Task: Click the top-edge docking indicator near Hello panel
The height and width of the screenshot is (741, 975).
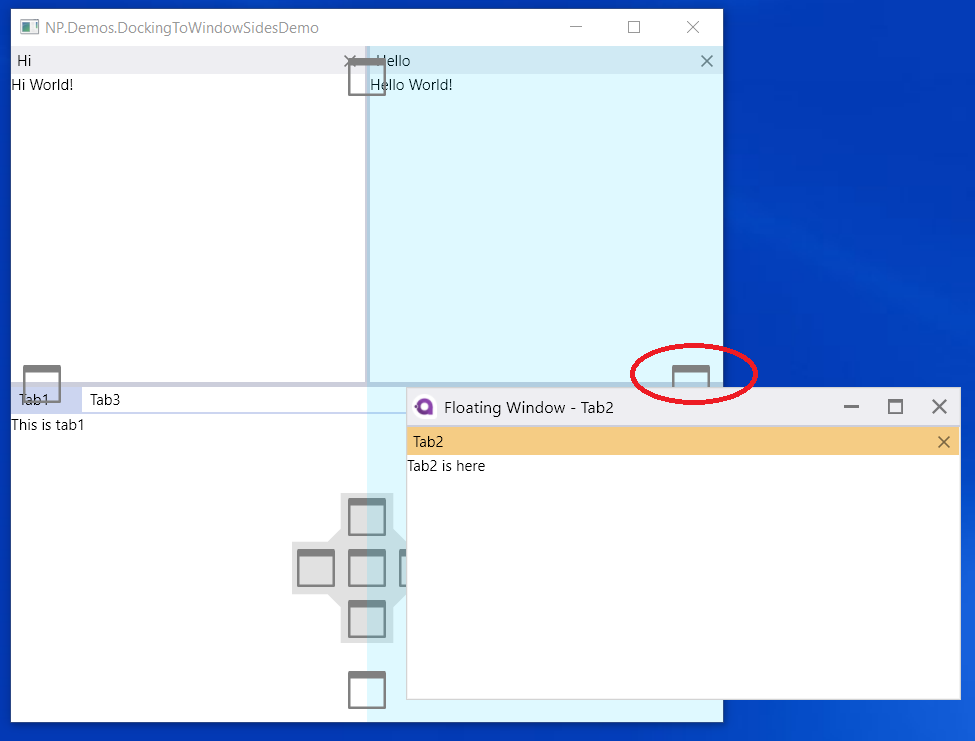Action: coord(366,75)
